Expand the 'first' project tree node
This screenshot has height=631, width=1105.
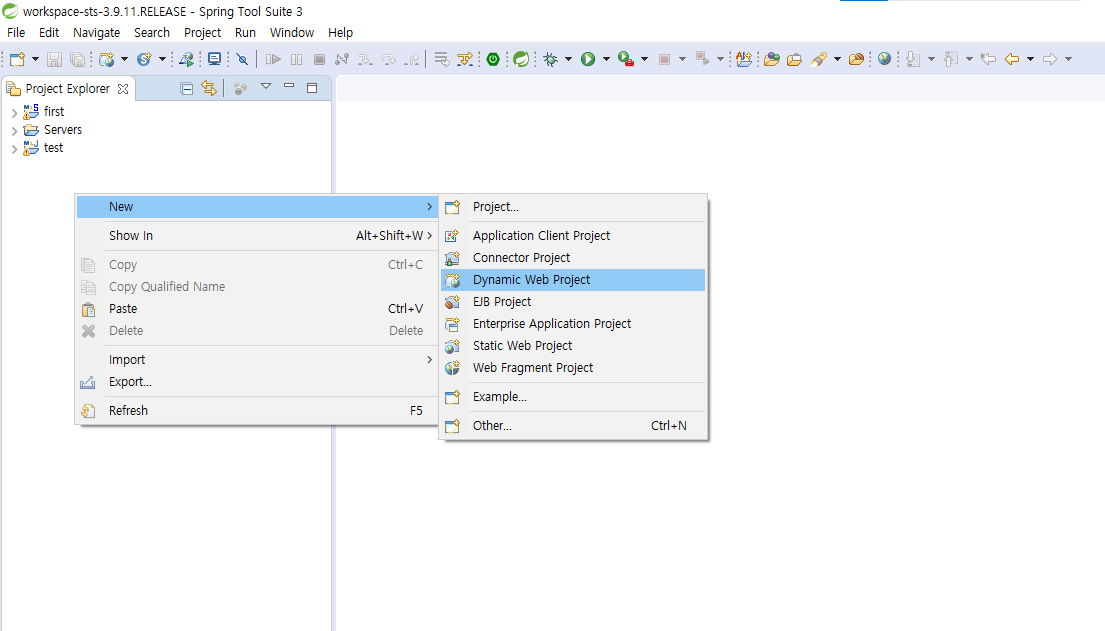(14, 112)
